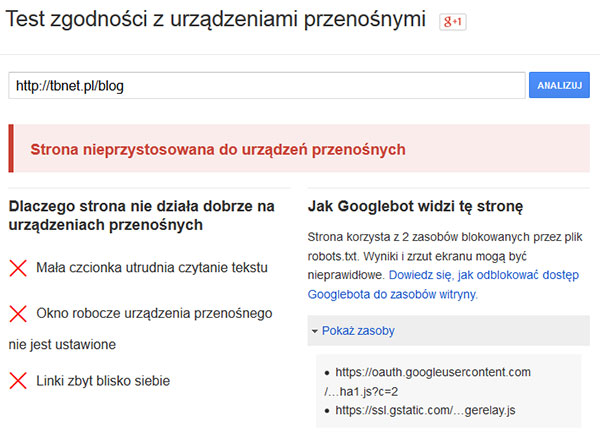Click red X icon beside 'Okno robocze' issue
The image size is (600, 443).
point(18,314)
